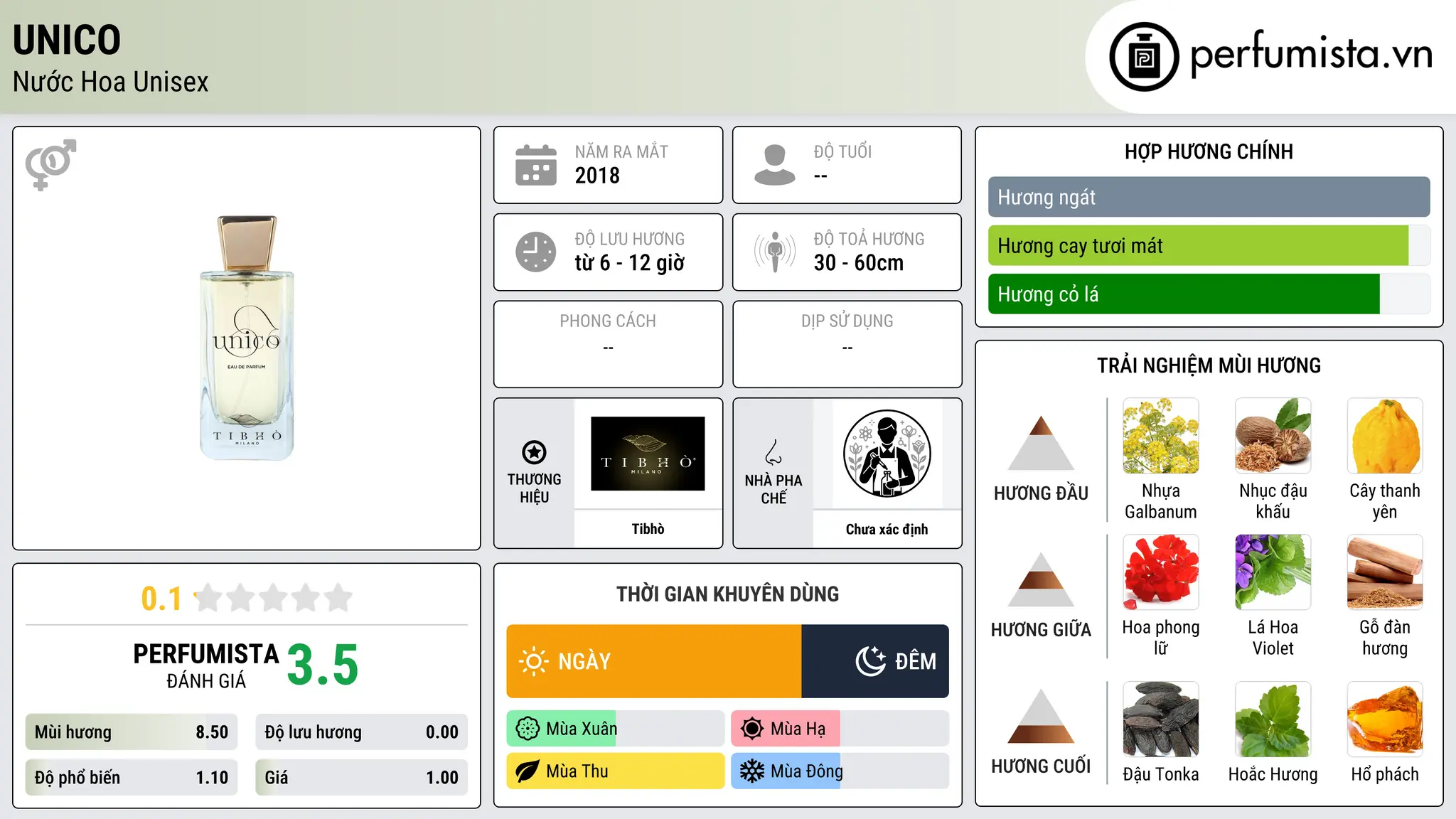Click the calendar icon beside Năm ra mắt
The image size is (1456, 819).
(536, 165)
